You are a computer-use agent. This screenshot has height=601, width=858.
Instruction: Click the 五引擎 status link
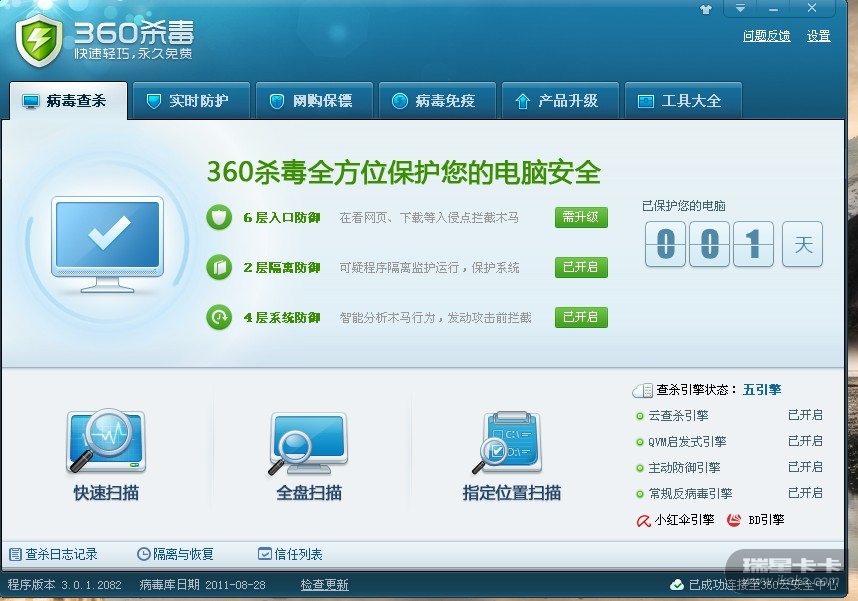tap(762, 390)
